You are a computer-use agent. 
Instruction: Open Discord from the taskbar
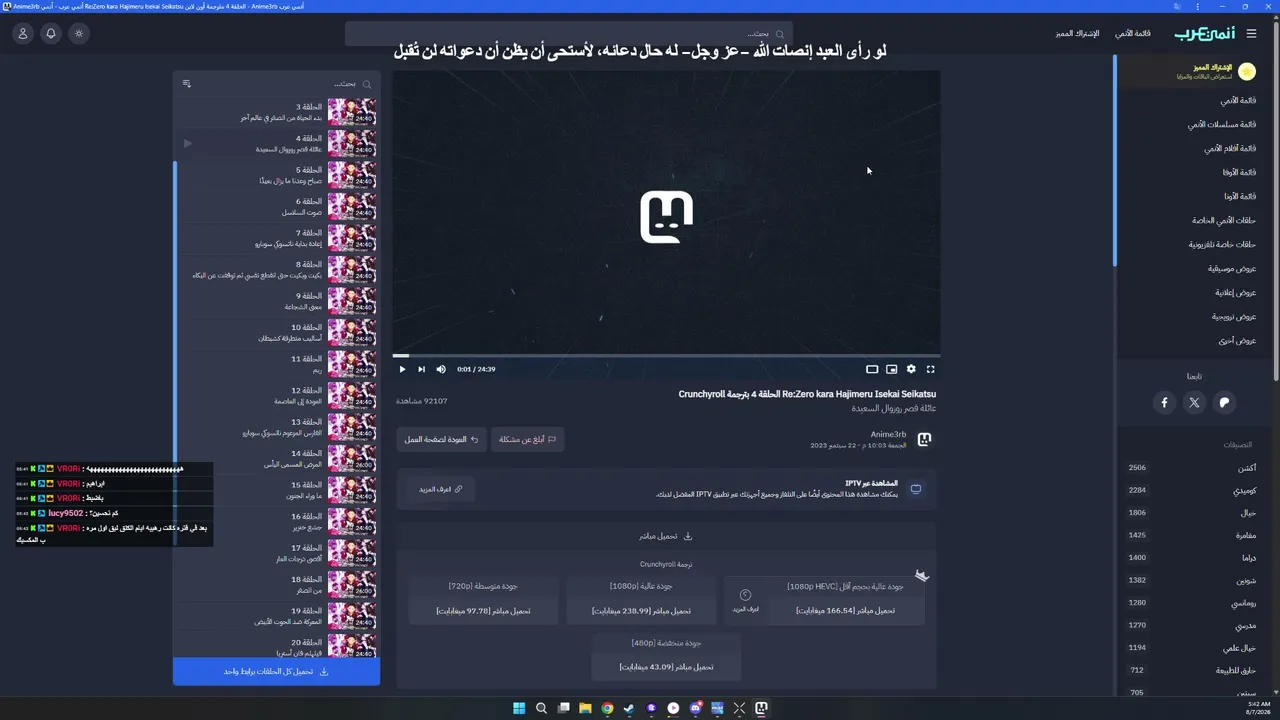pyautogui.click(x=695, y=708)
